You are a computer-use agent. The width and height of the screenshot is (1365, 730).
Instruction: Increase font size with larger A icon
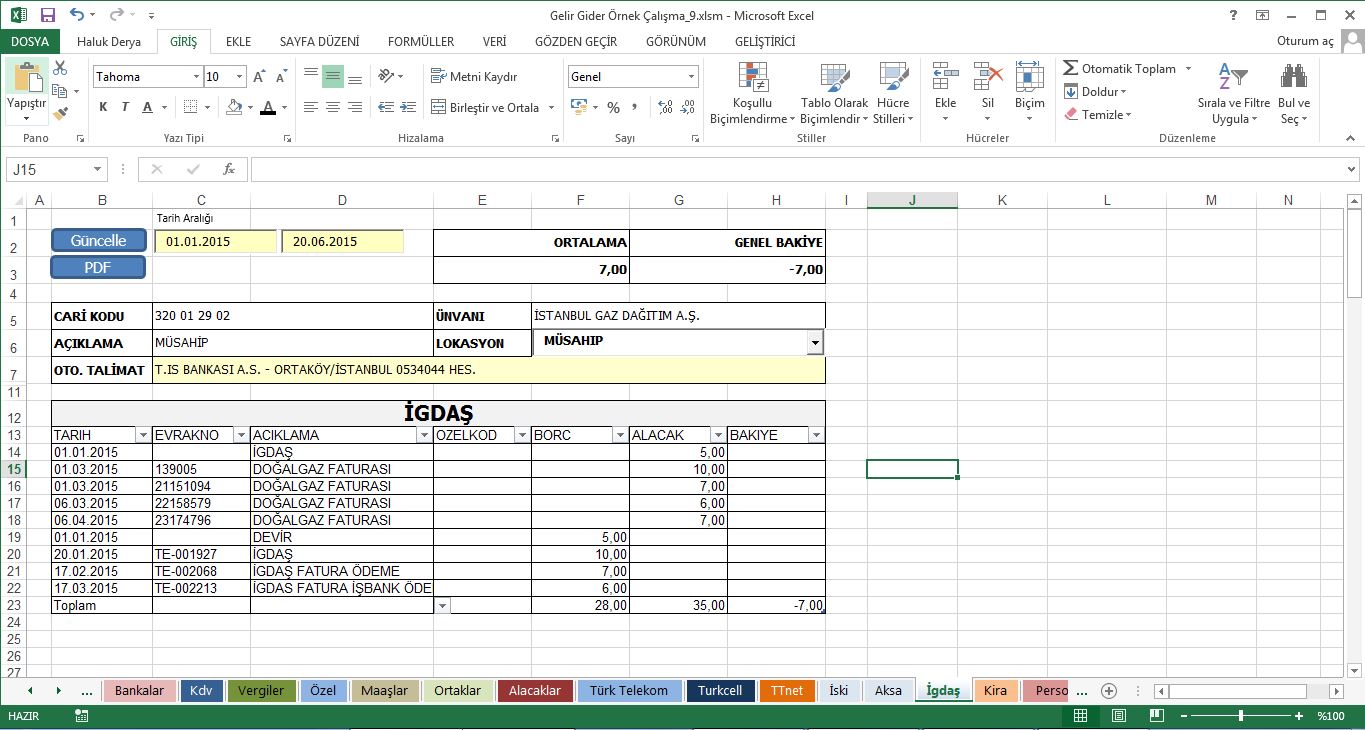(259, 77)
